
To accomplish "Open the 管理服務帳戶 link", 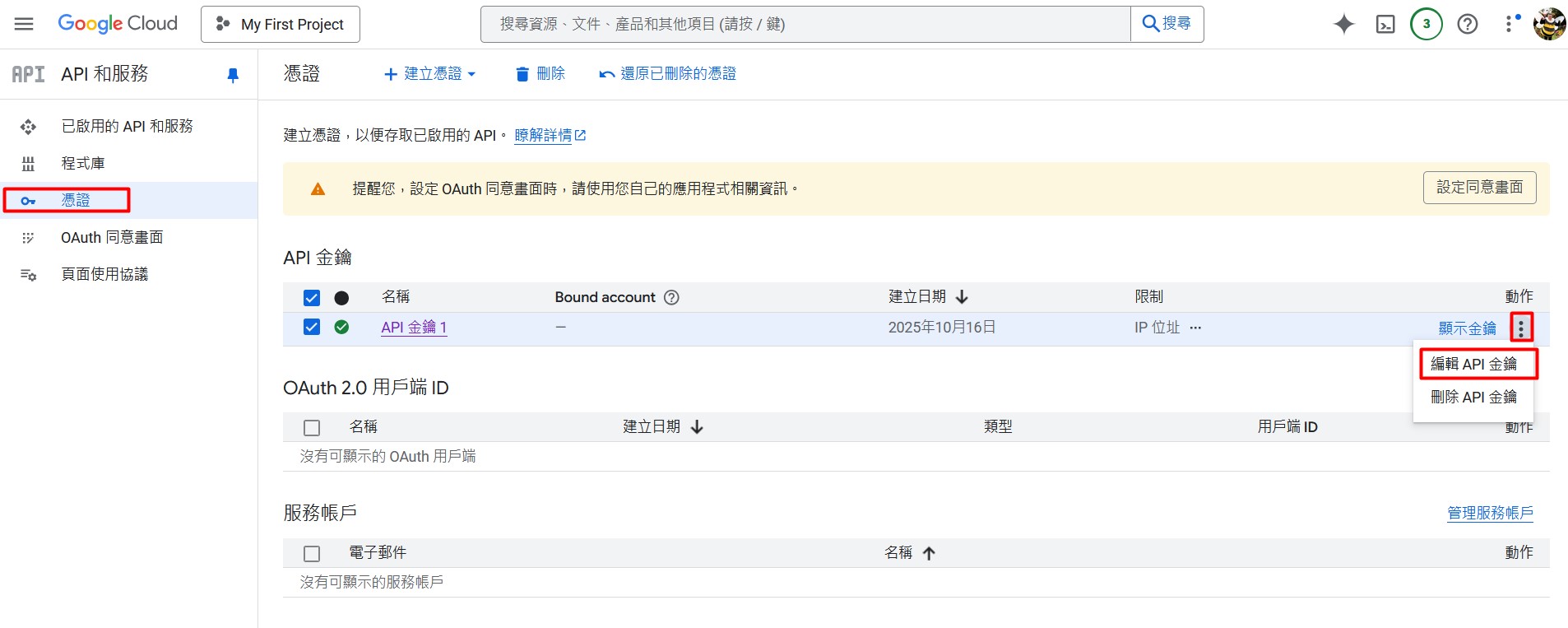I will [1490, 513].
